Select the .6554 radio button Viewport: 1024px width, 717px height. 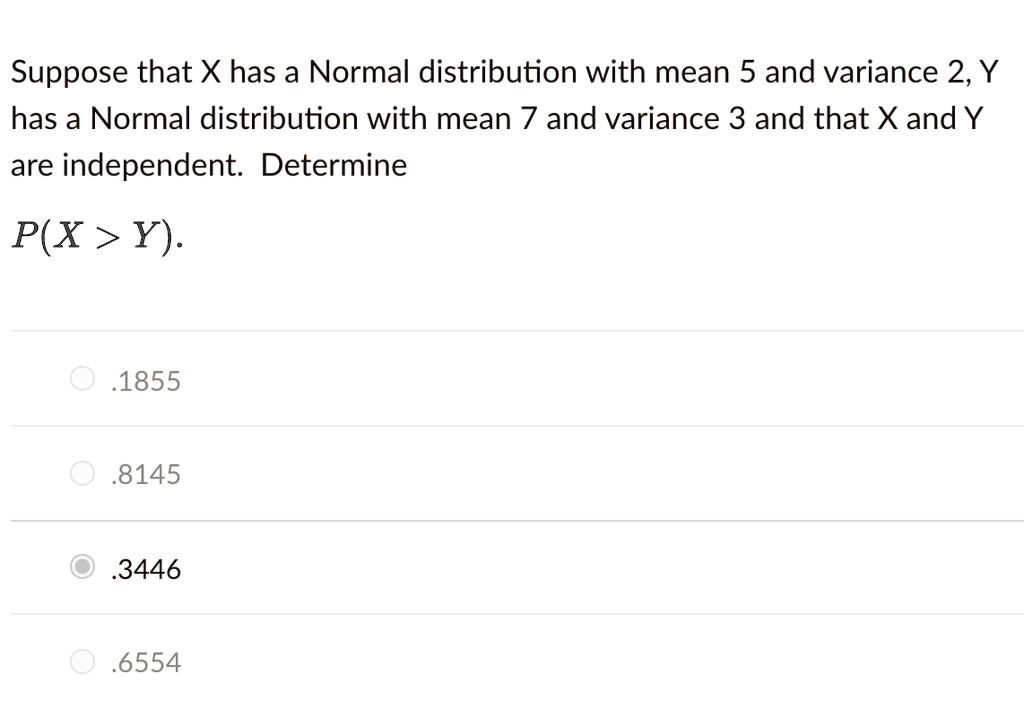coord(81,661)
